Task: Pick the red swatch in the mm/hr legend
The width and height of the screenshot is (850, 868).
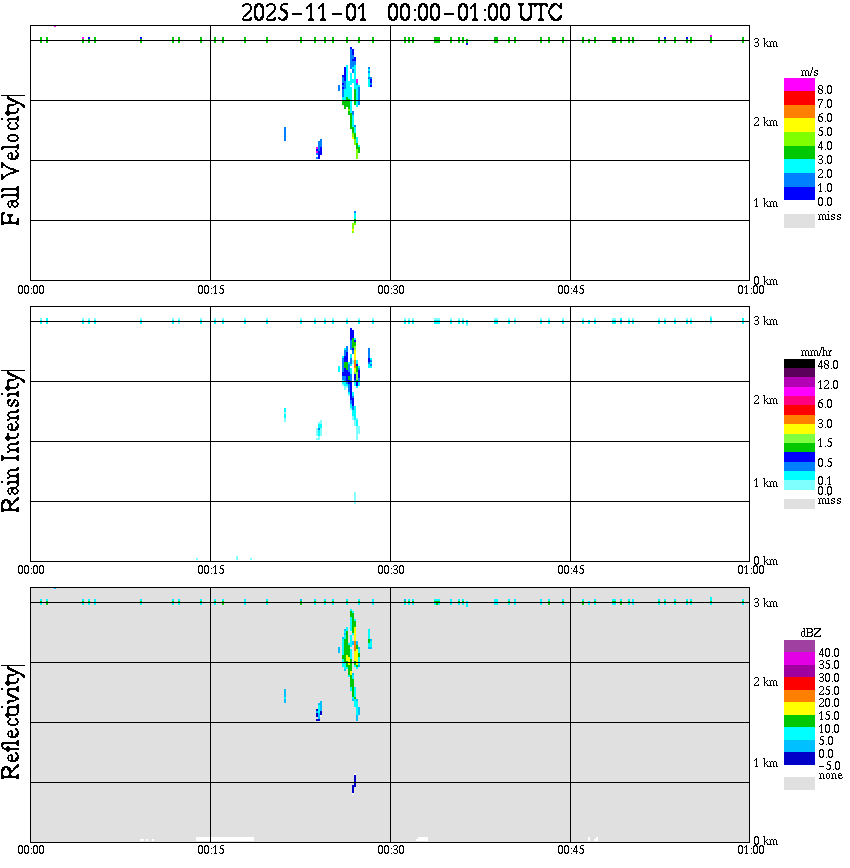Action: click(x=799, y=410)
